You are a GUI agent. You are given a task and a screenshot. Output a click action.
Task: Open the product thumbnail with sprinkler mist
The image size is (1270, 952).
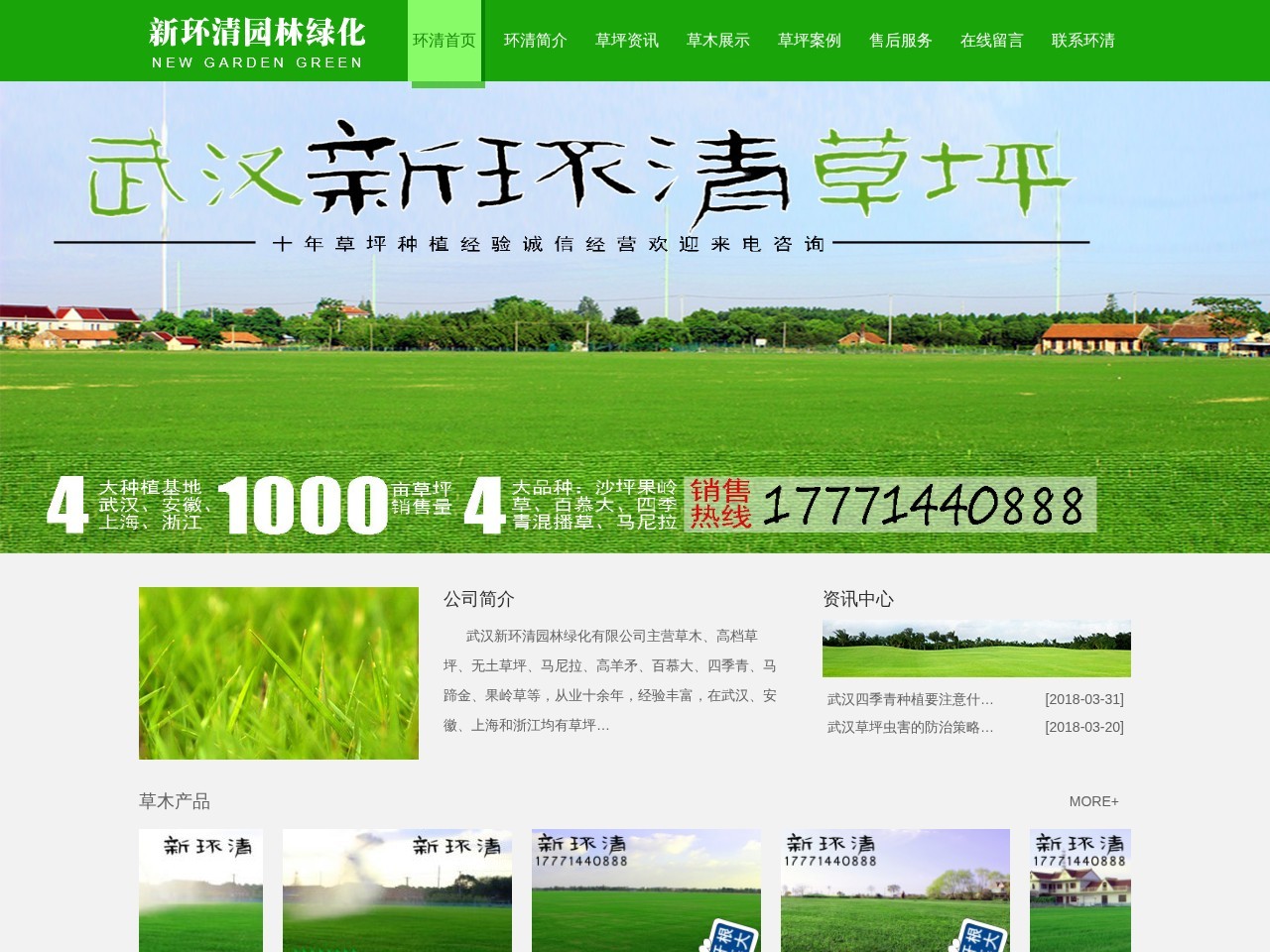(x=397, y=891)
